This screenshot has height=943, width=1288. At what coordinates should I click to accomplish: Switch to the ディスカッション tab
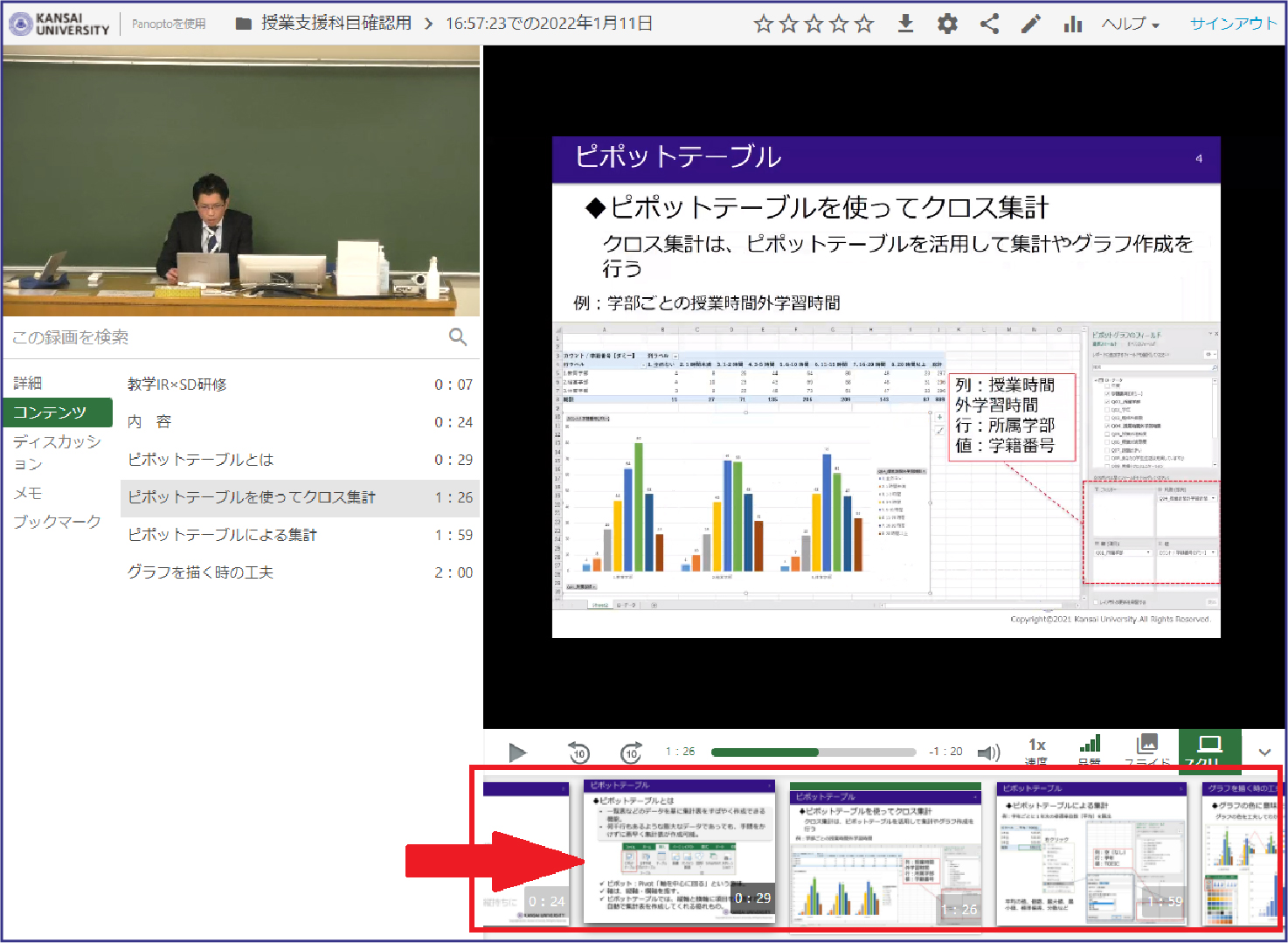point(57,452)
